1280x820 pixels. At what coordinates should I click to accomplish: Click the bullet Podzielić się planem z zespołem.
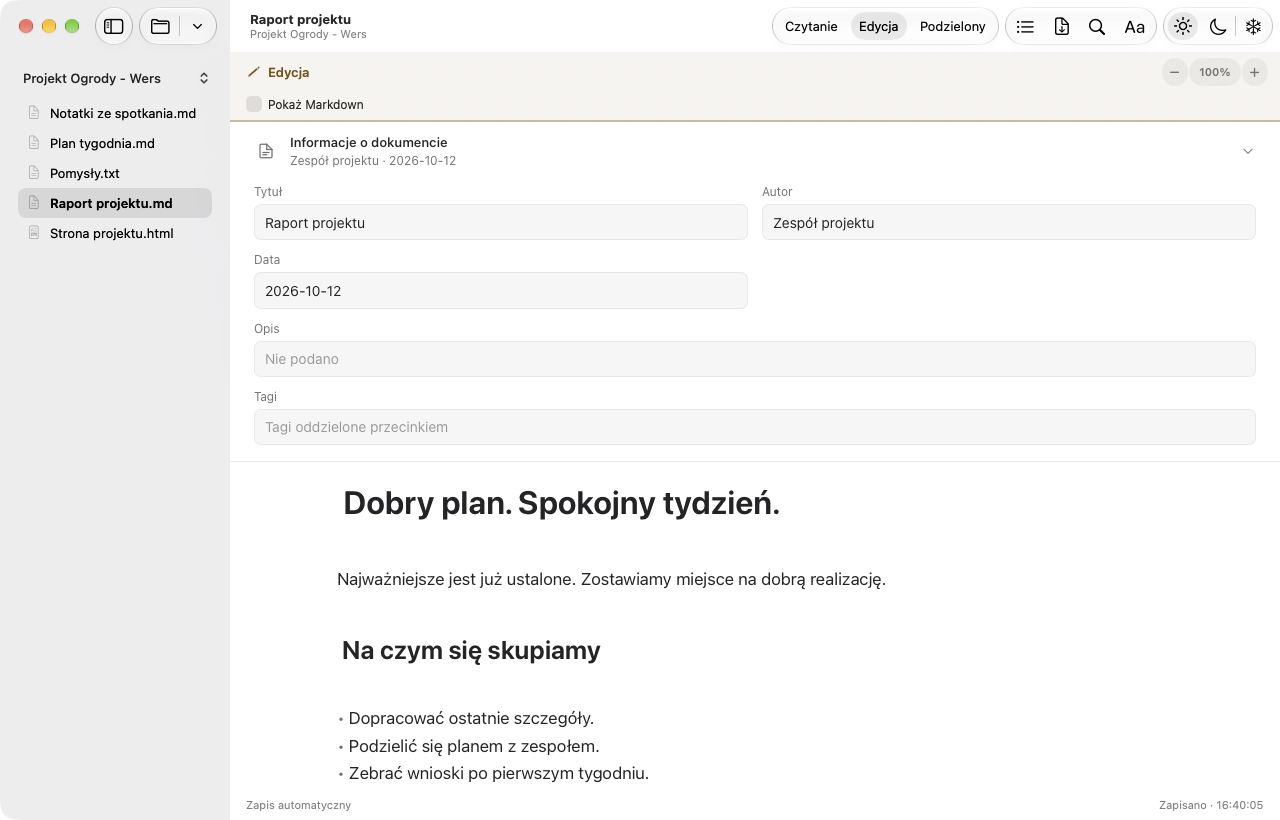point(474,746)
